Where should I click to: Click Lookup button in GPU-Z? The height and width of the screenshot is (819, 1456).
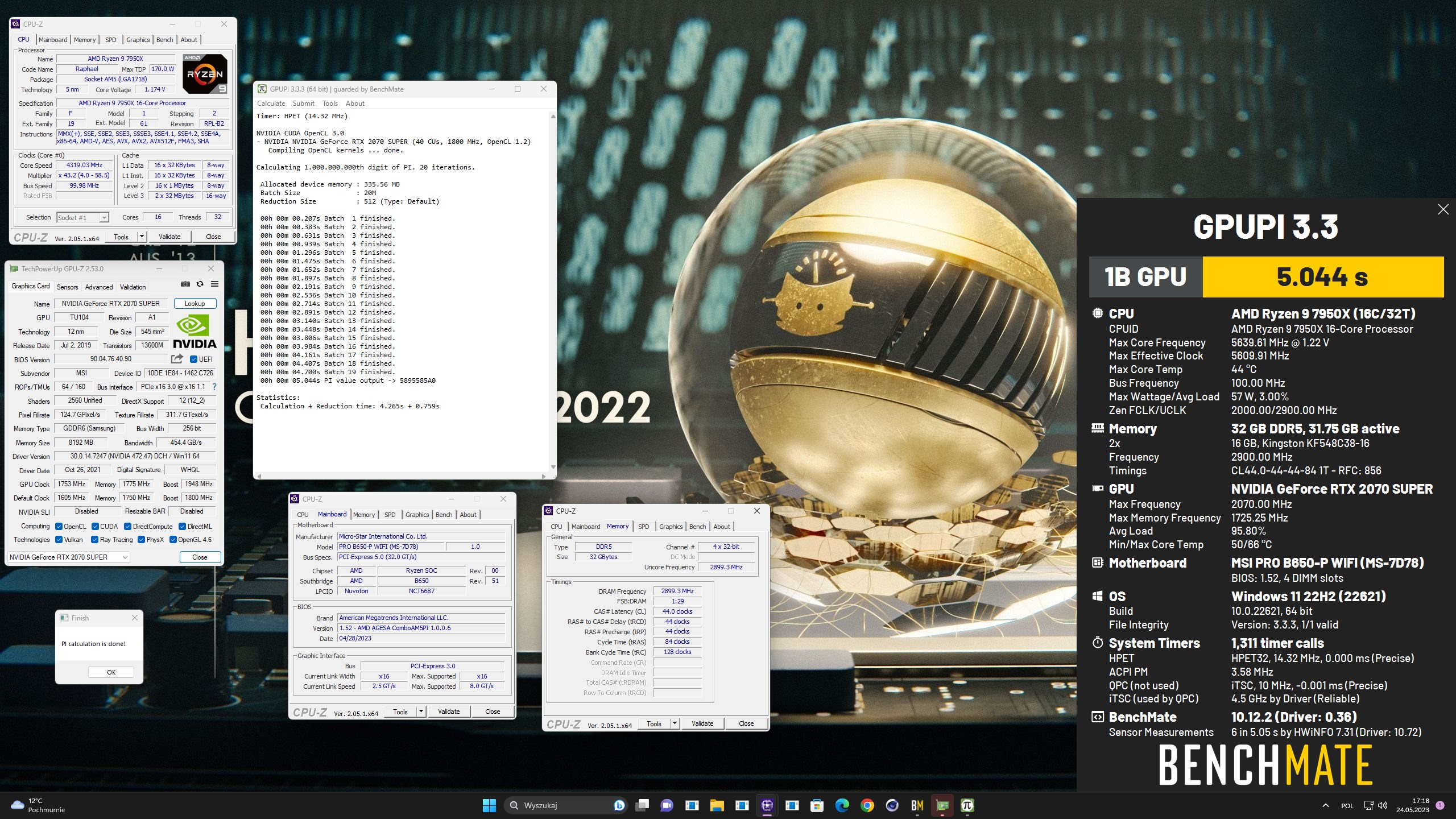click(x=195, y=304)
